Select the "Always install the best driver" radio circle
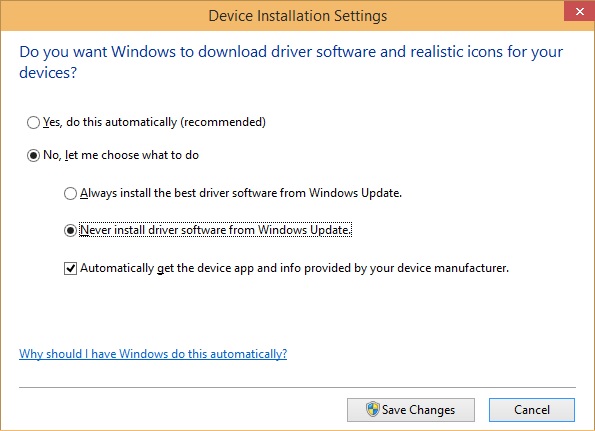The width and height of the screenshot is (595, 431). click(x=70, y=193)
